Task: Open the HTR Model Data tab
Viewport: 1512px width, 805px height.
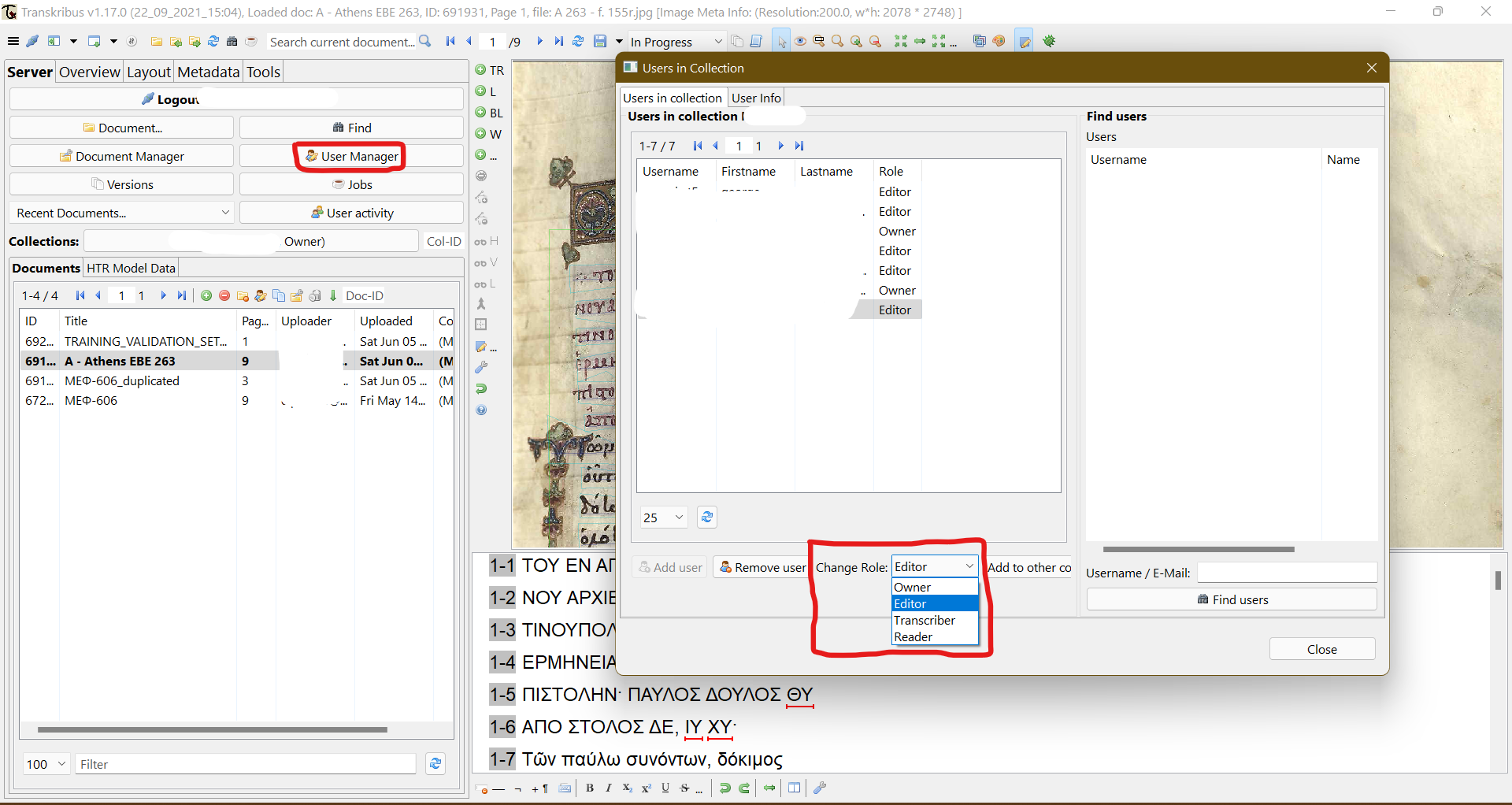Action: tap(131, 268)
